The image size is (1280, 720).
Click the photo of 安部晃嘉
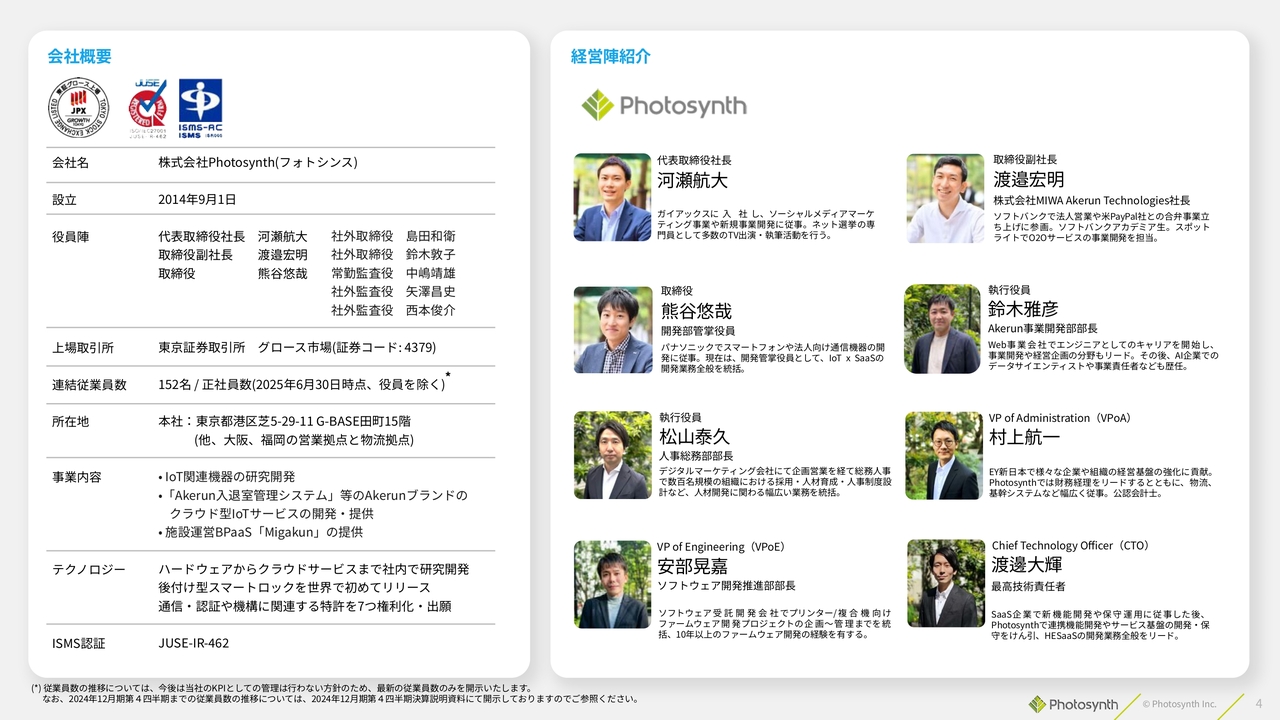[x=613, y=585]
